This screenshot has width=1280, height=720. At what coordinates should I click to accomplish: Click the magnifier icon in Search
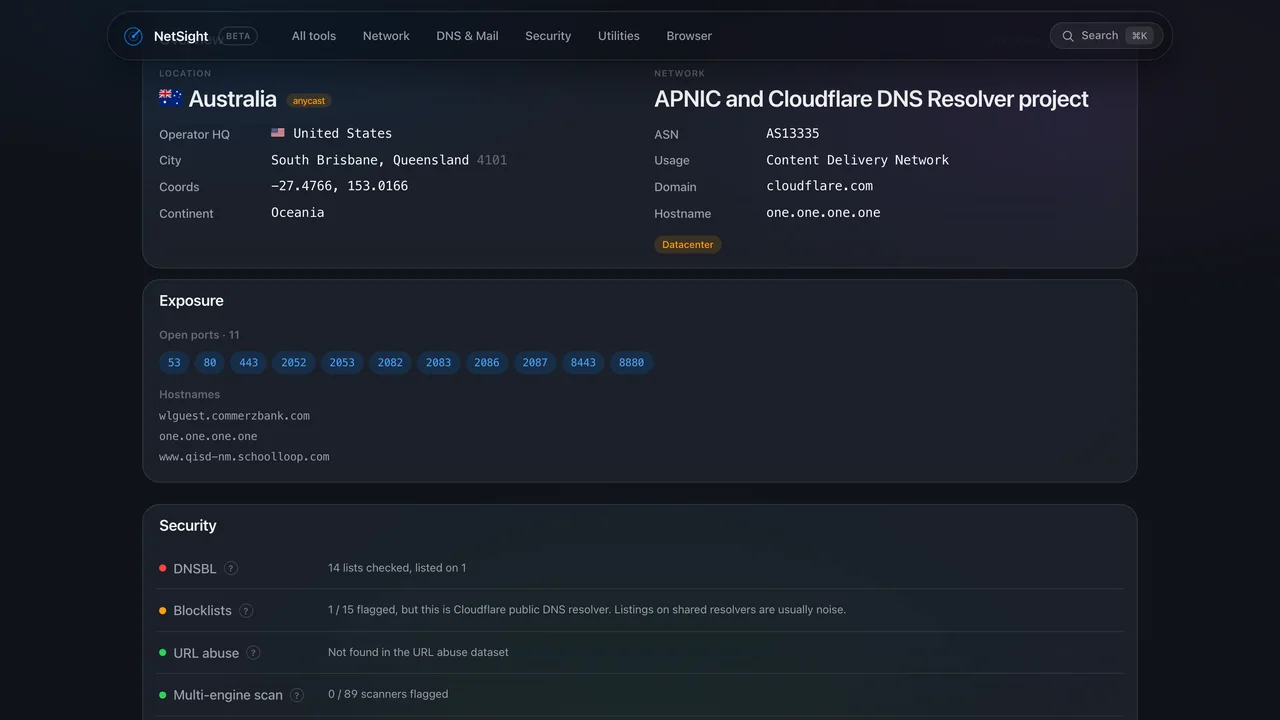point(1068,36)
